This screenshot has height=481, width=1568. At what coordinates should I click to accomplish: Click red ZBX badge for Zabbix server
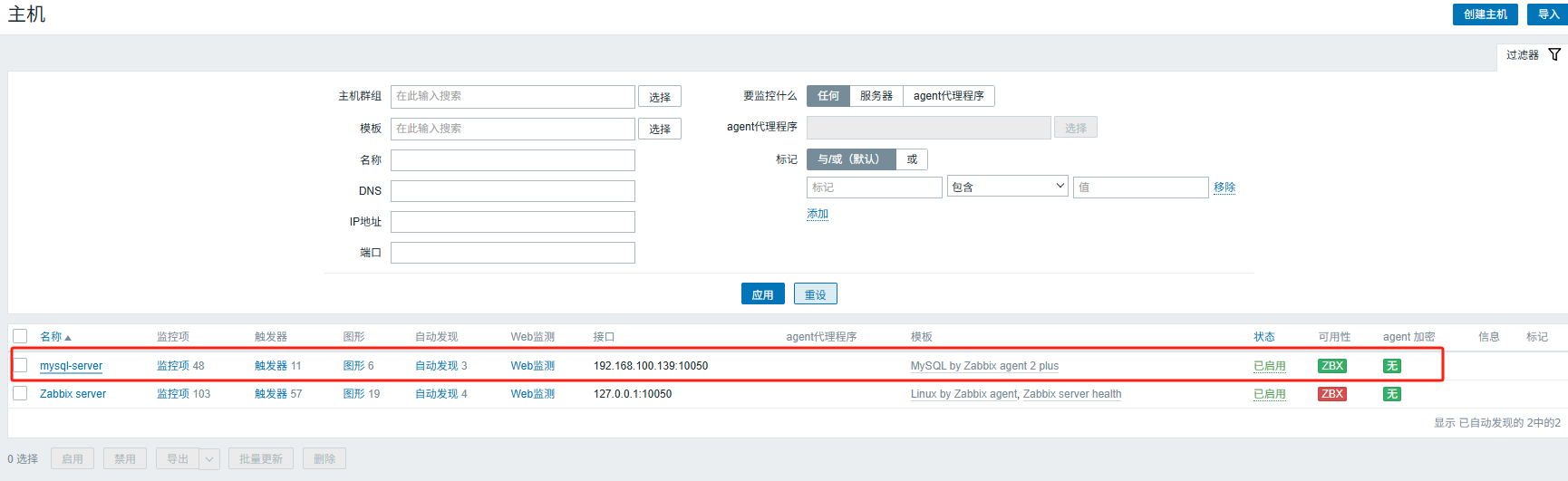[x=1331, y=394]
